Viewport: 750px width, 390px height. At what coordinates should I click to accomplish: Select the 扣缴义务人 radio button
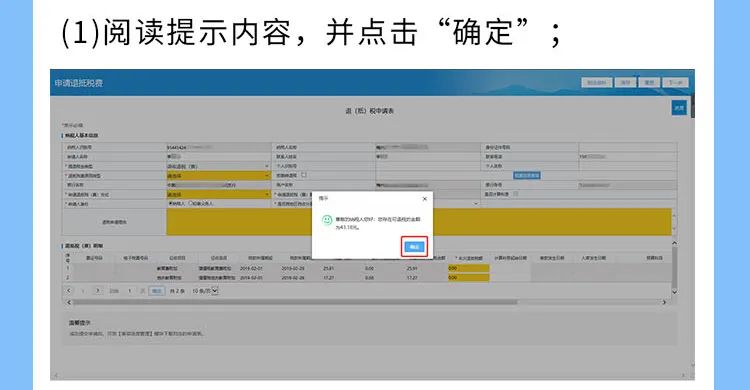pyautogui.click(x=191, y=203)
